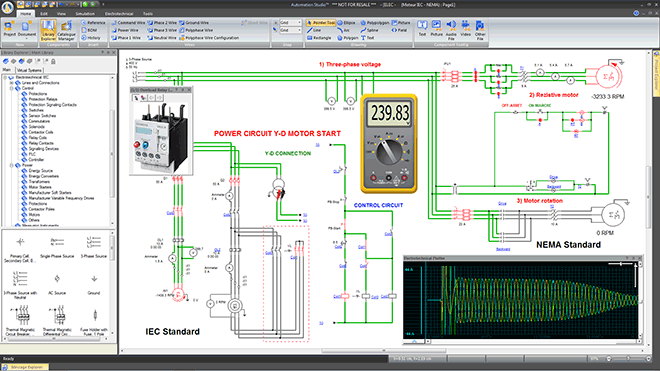Select Energy Source in library tree
The height and width of the screenshot is (371, 660).
tap(40, 171)
